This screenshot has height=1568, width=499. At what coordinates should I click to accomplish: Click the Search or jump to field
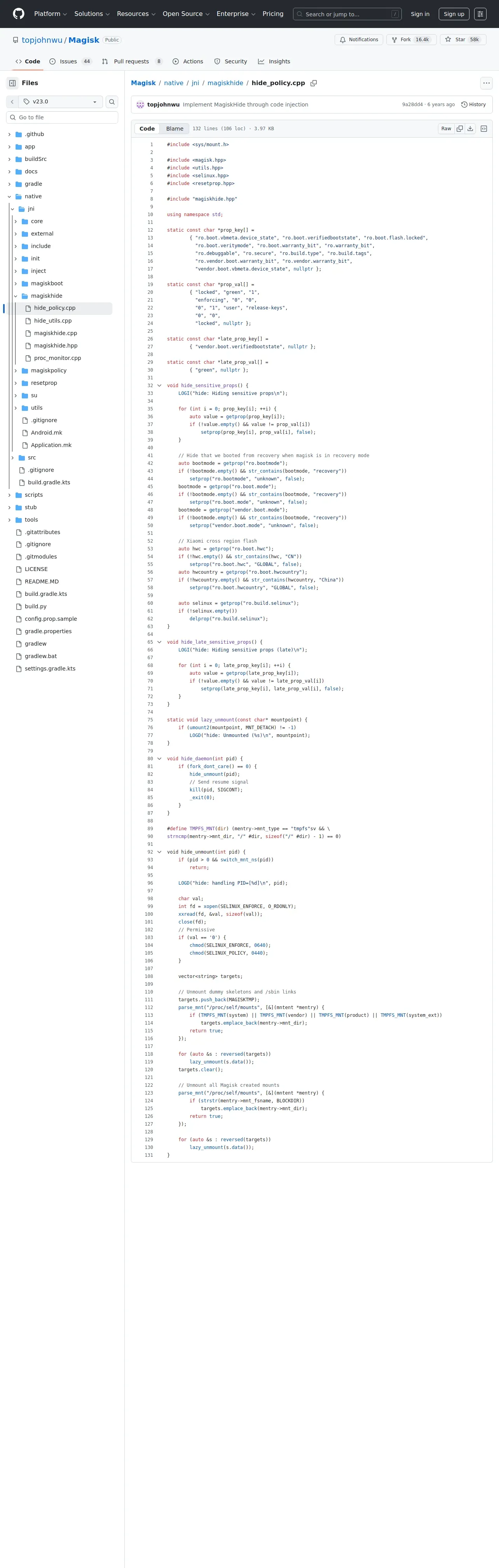(x=347, y=14)
